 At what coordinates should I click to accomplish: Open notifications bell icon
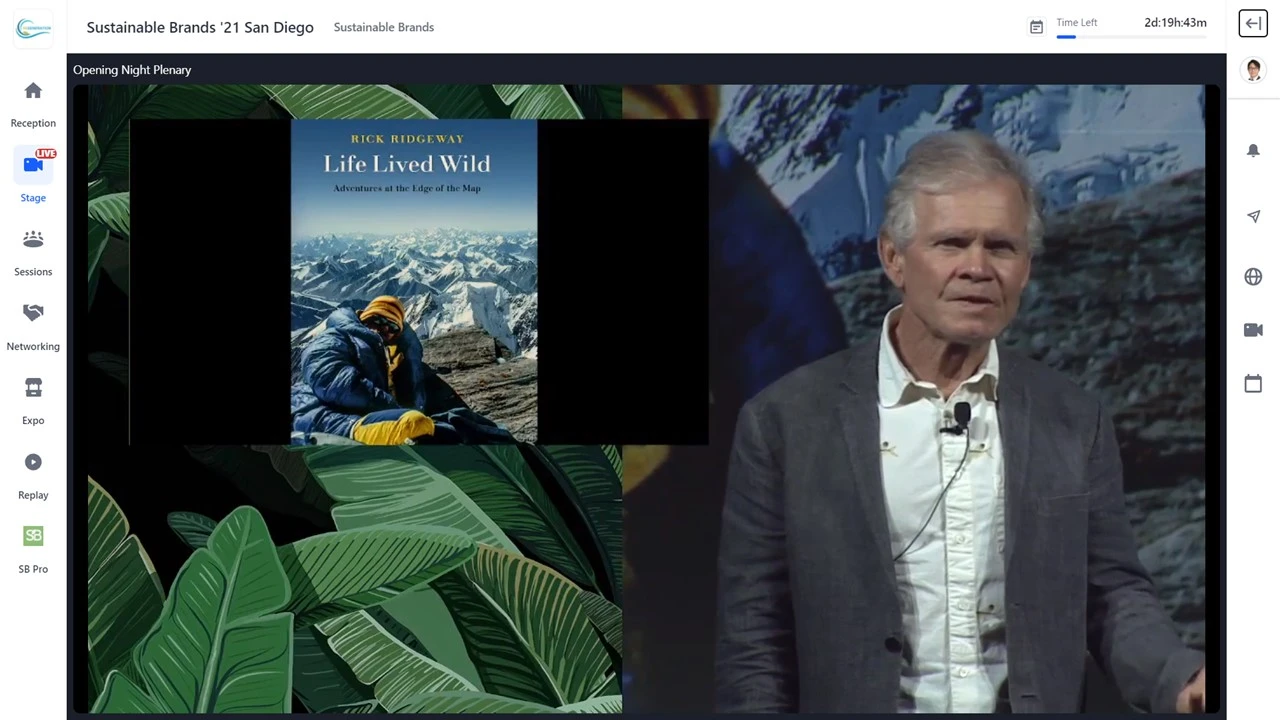point(1253,150)
